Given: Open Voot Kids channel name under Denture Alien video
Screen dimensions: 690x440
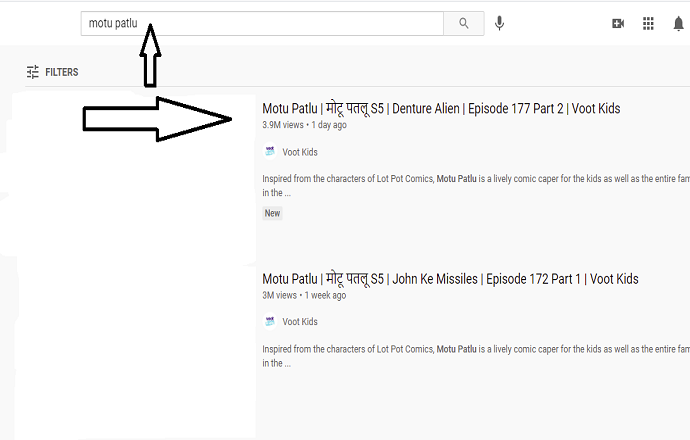Looking at the screenshot, I should (300, 152).
